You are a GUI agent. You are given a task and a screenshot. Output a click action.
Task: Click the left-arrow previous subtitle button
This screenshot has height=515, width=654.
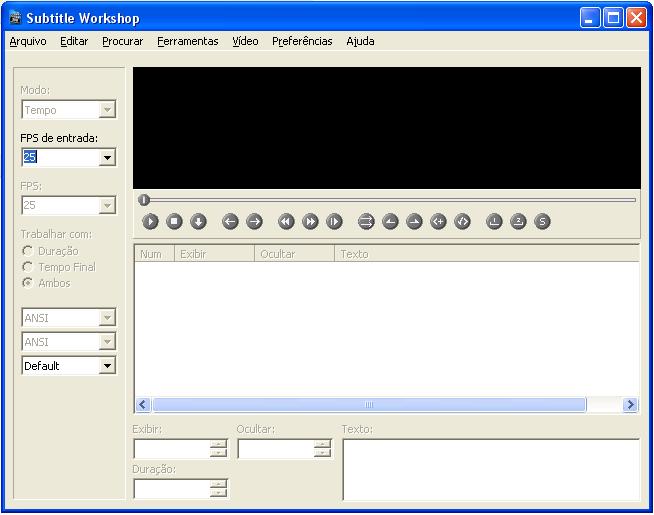(x=230, y=221)
